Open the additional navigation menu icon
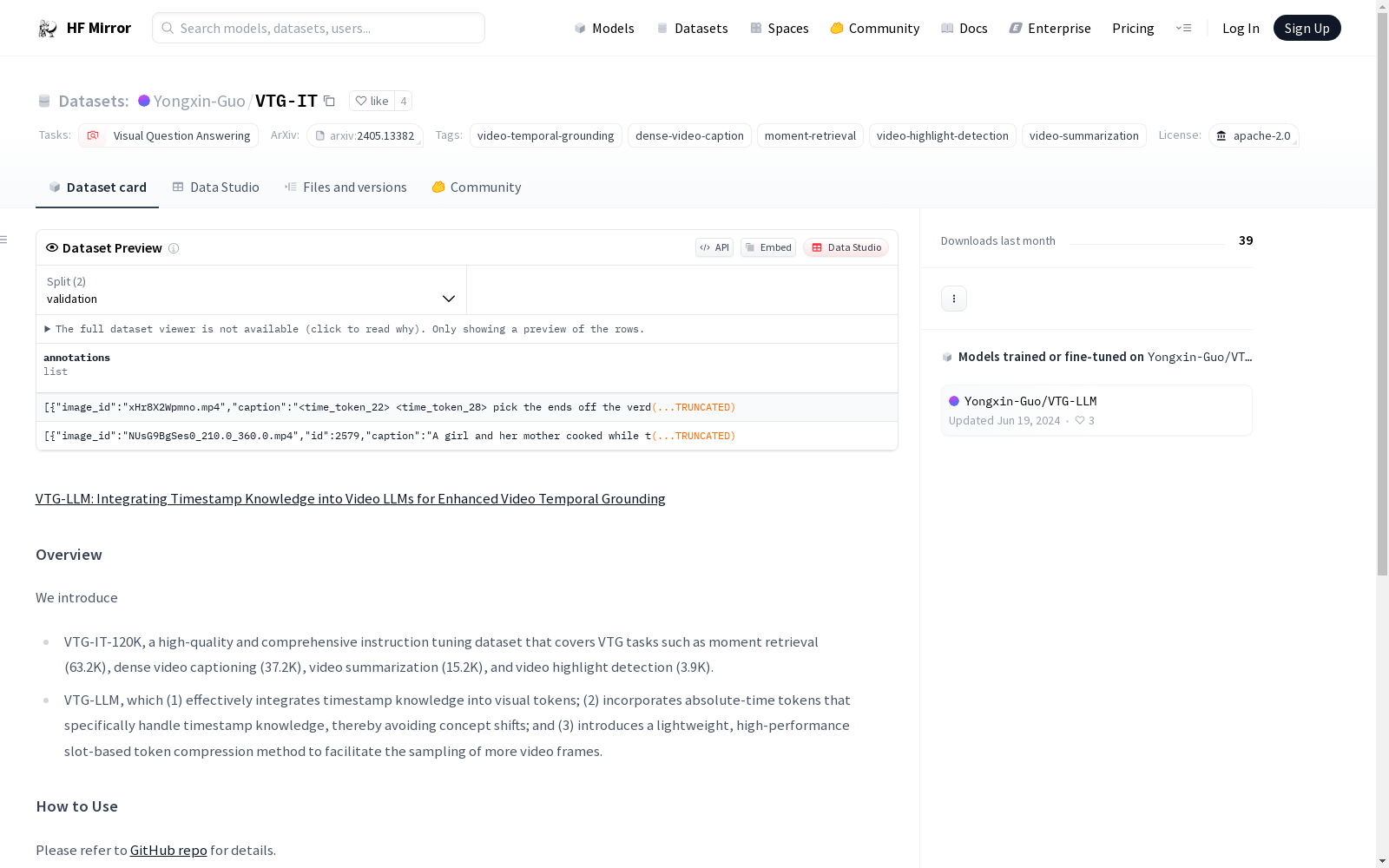1389x868 pixels. (x=1183, y=28)
